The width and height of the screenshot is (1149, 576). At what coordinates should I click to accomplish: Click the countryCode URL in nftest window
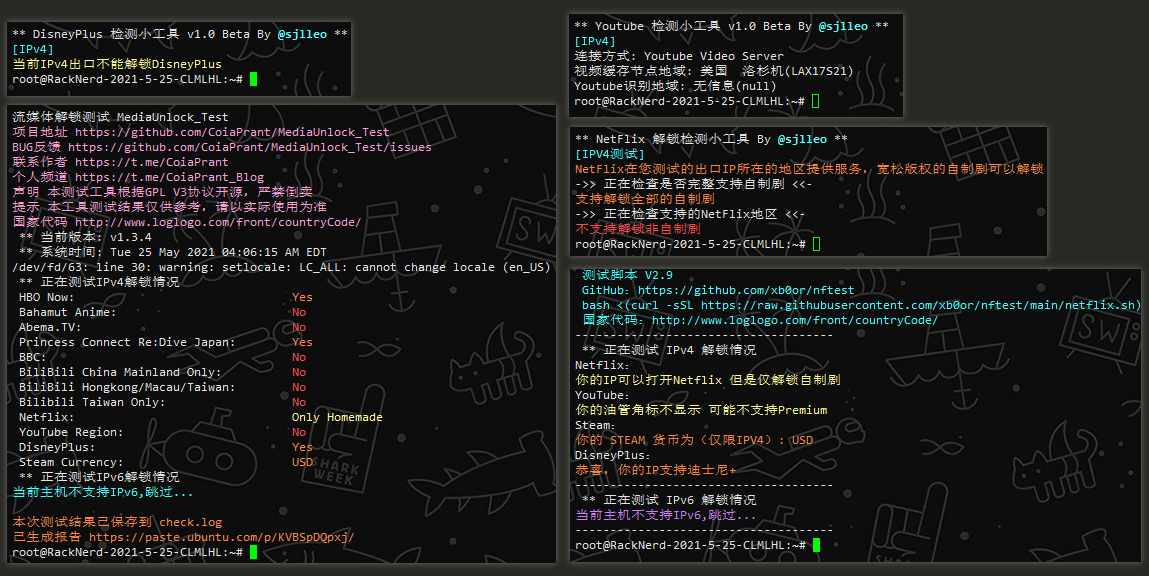coord(794,320)
